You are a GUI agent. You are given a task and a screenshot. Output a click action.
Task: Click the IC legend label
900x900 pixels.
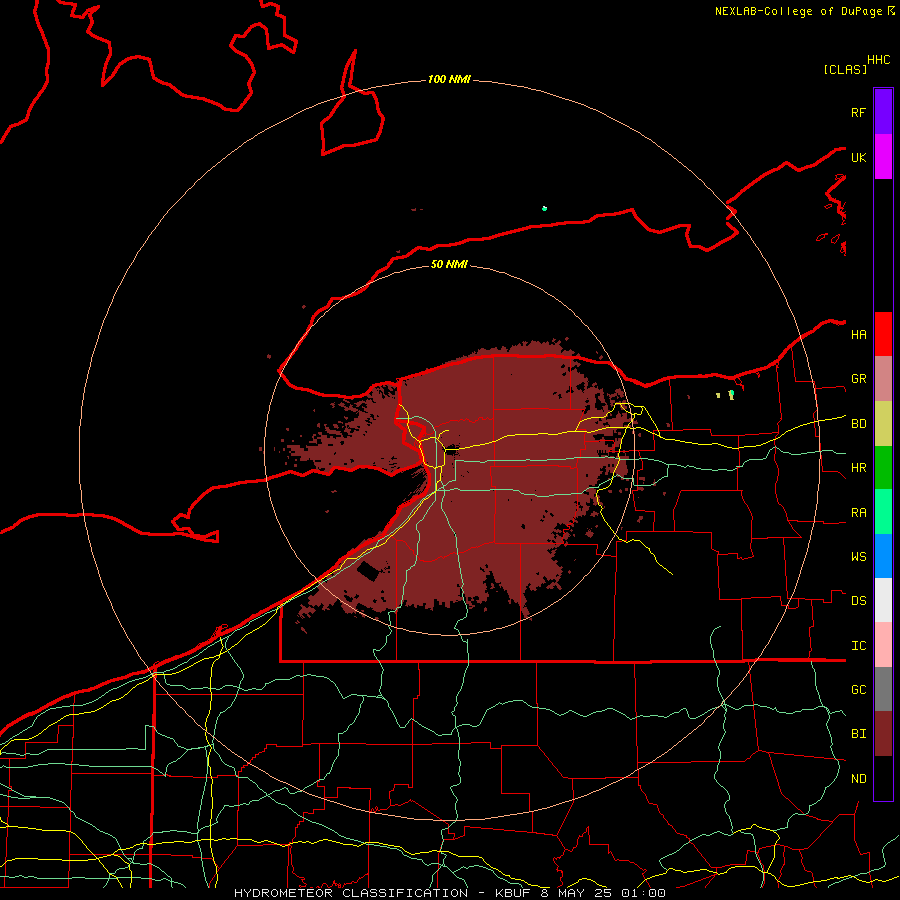[858, 646]
